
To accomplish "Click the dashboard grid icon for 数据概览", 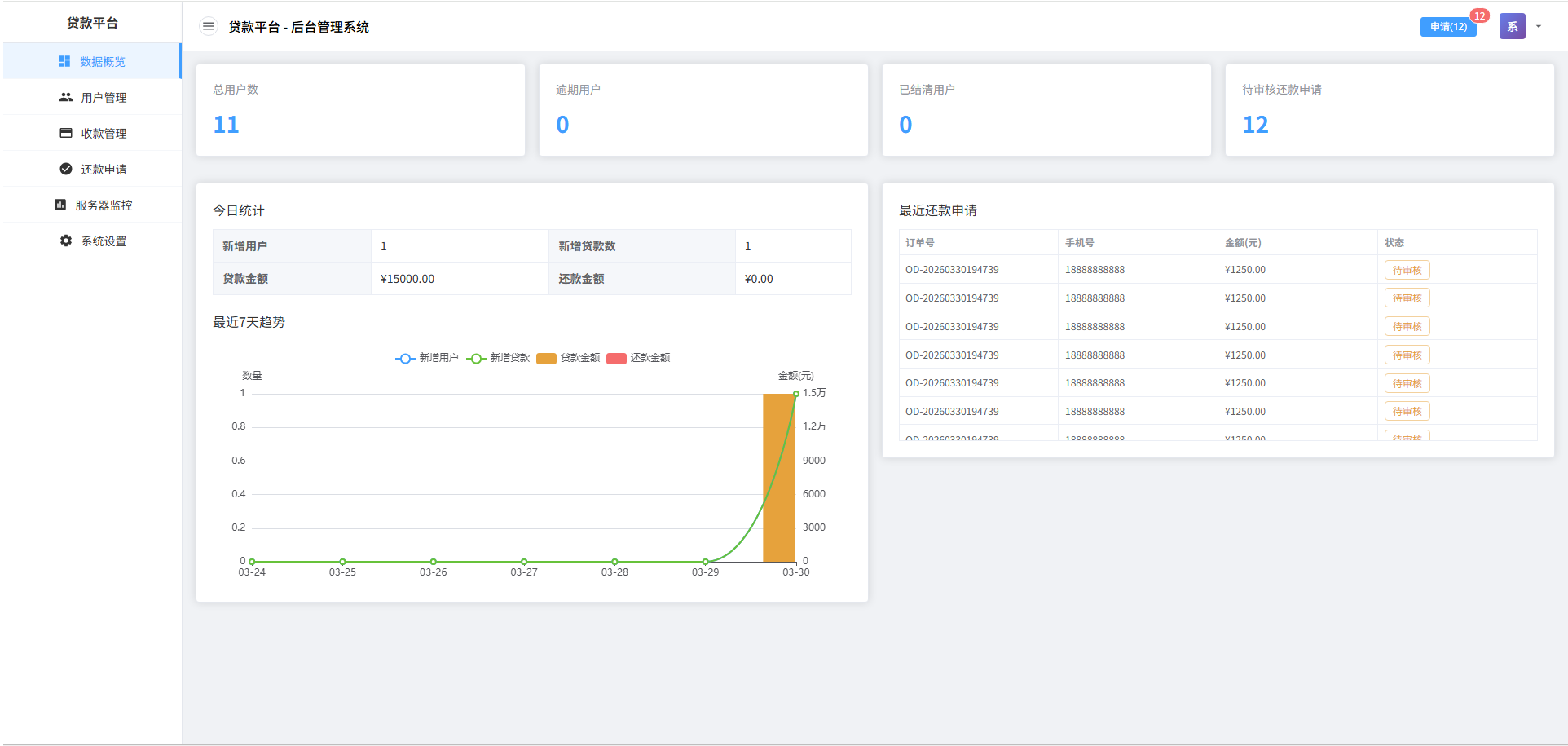I will tap(64, 62).
